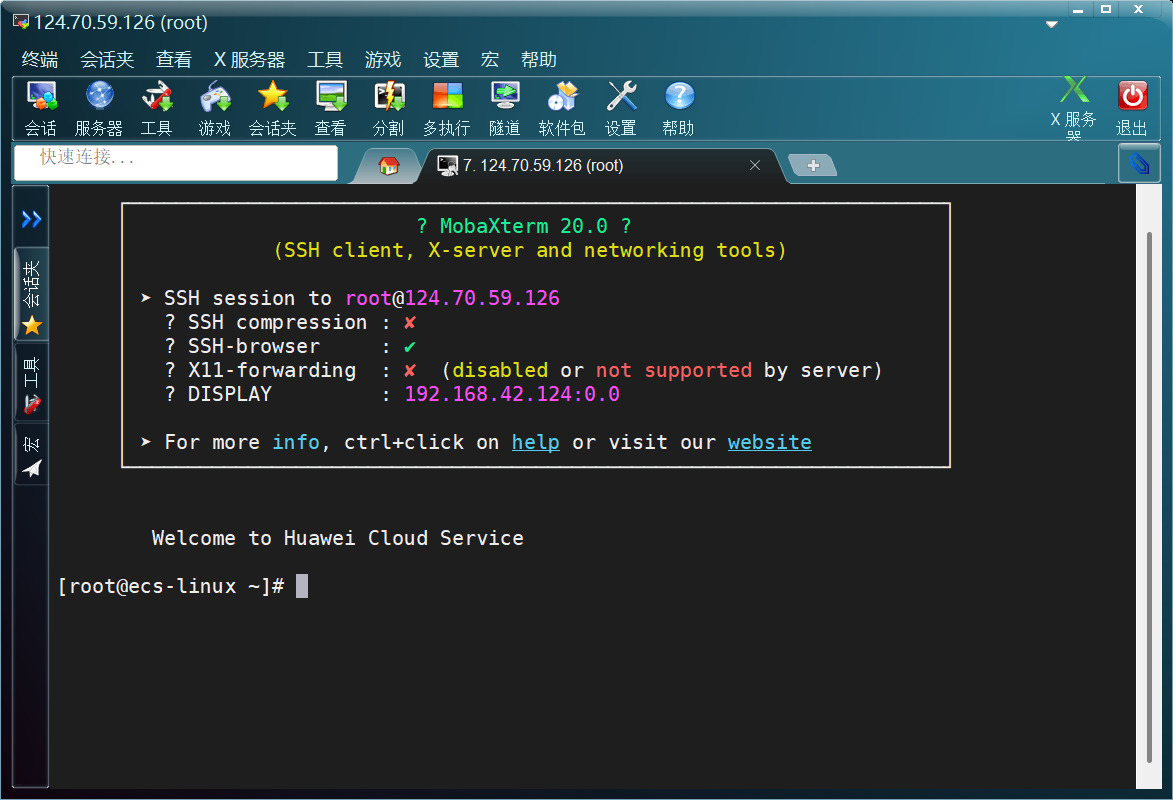Add a new tab with plus button
The width and height of the screenshot is (1173, 800).
click(x=813, y=165)
